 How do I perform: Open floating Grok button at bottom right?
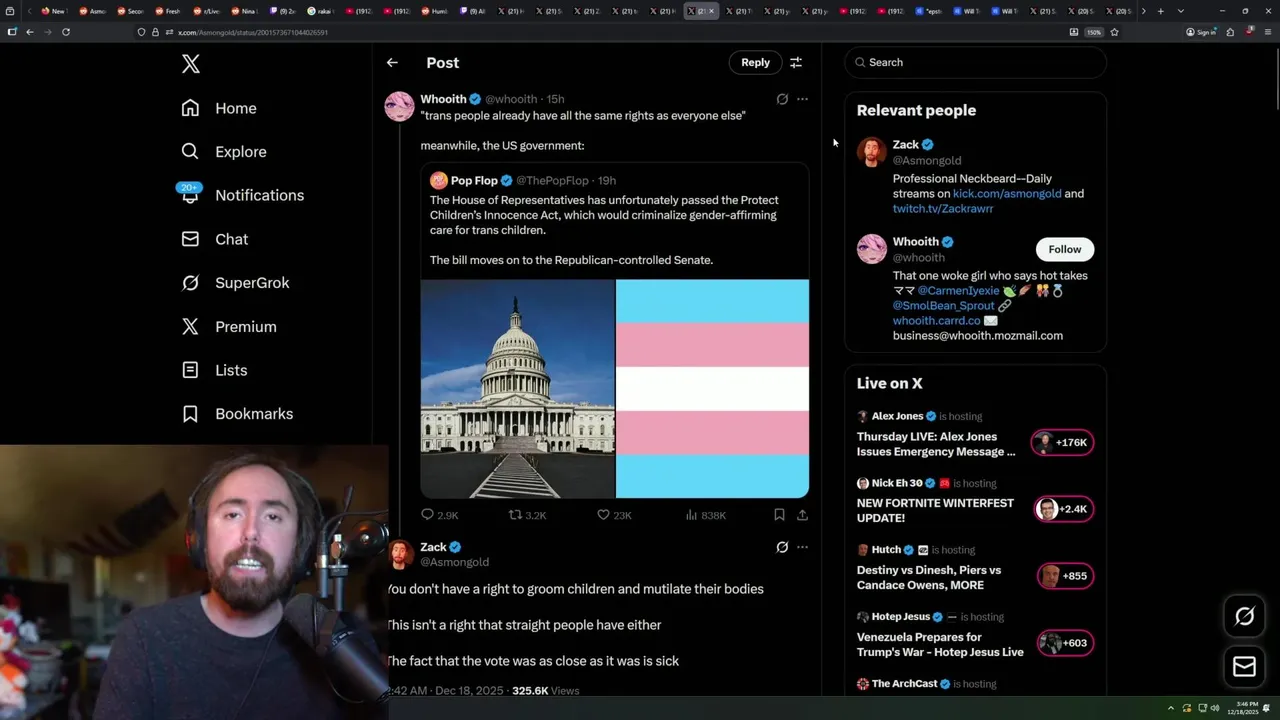tap(1244, 616)
